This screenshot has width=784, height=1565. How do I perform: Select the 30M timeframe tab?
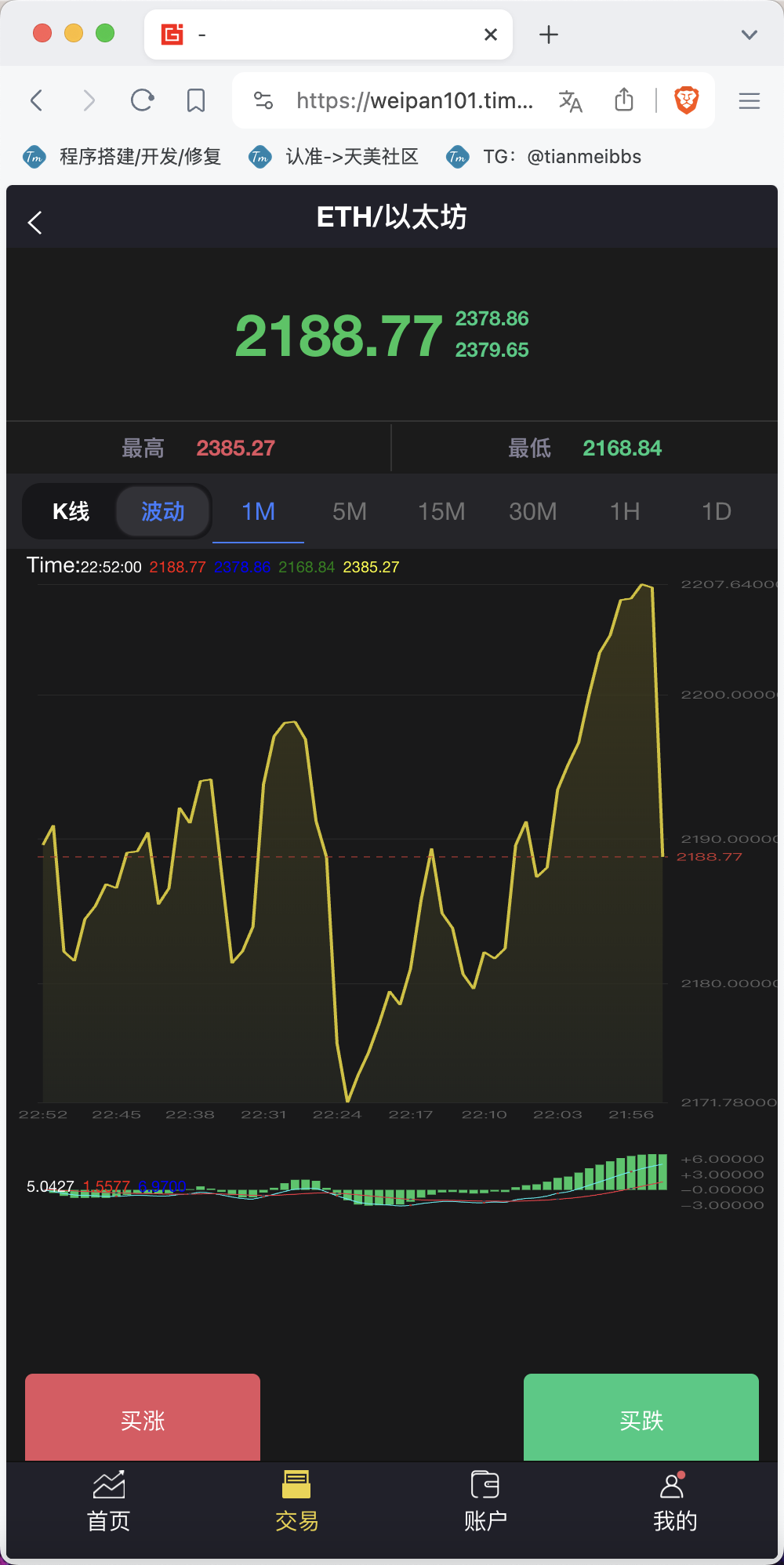533,512
